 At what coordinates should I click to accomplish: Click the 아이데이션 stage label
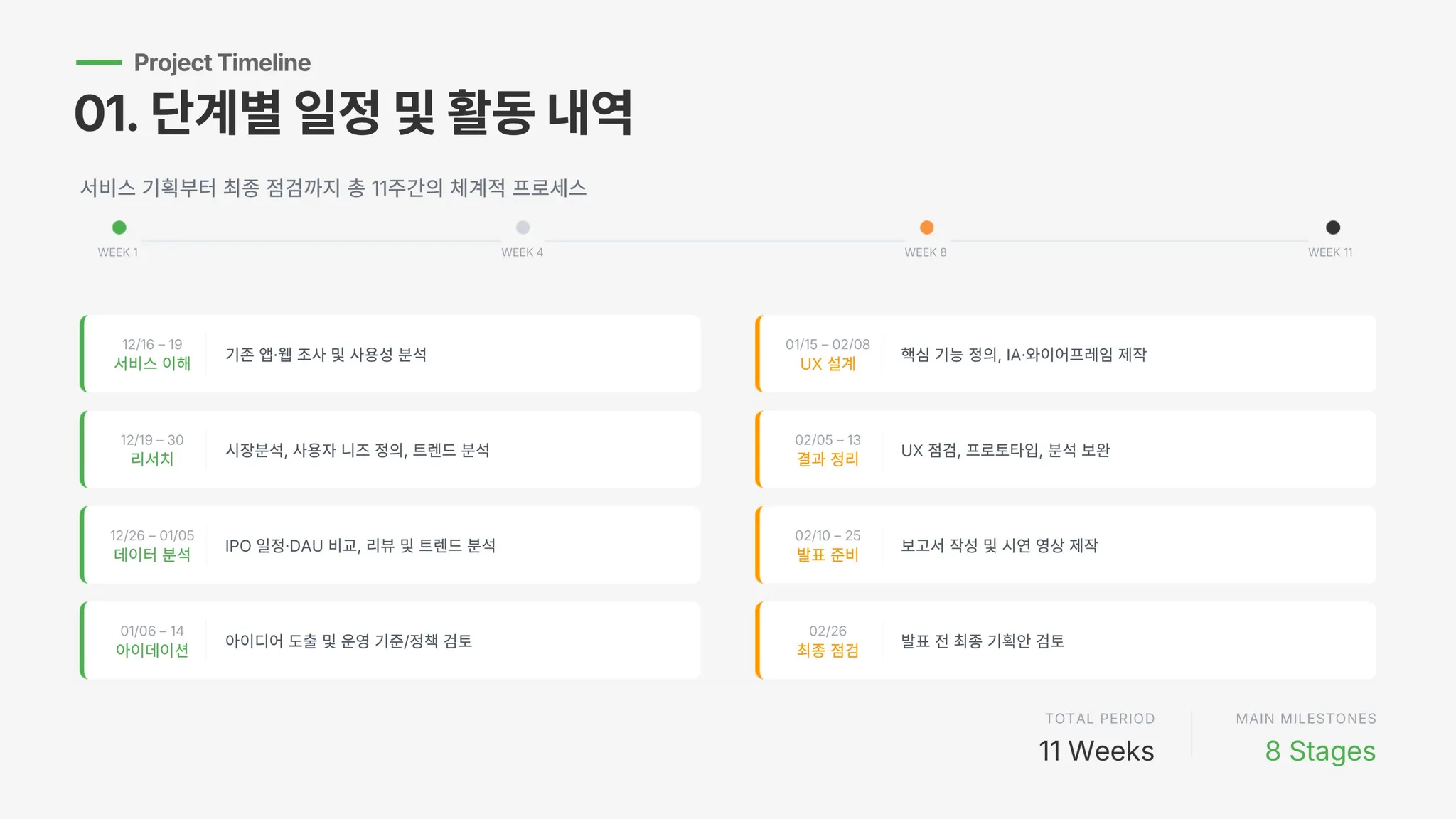pyautogui.click(x=152, y=651)
